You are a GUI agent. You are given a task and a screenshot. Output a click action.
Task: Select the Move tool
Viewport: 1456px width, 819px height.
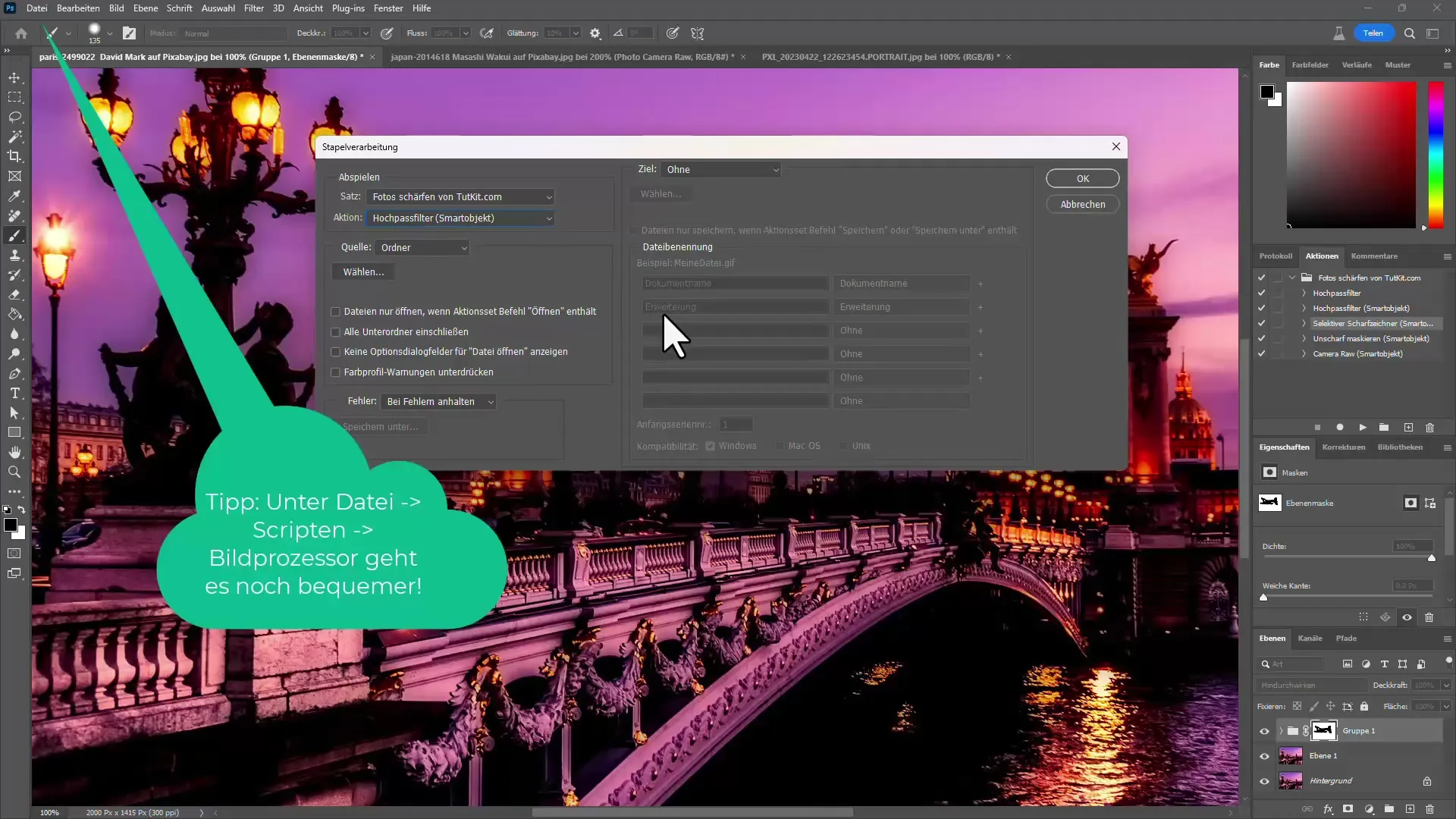point(14,78)
